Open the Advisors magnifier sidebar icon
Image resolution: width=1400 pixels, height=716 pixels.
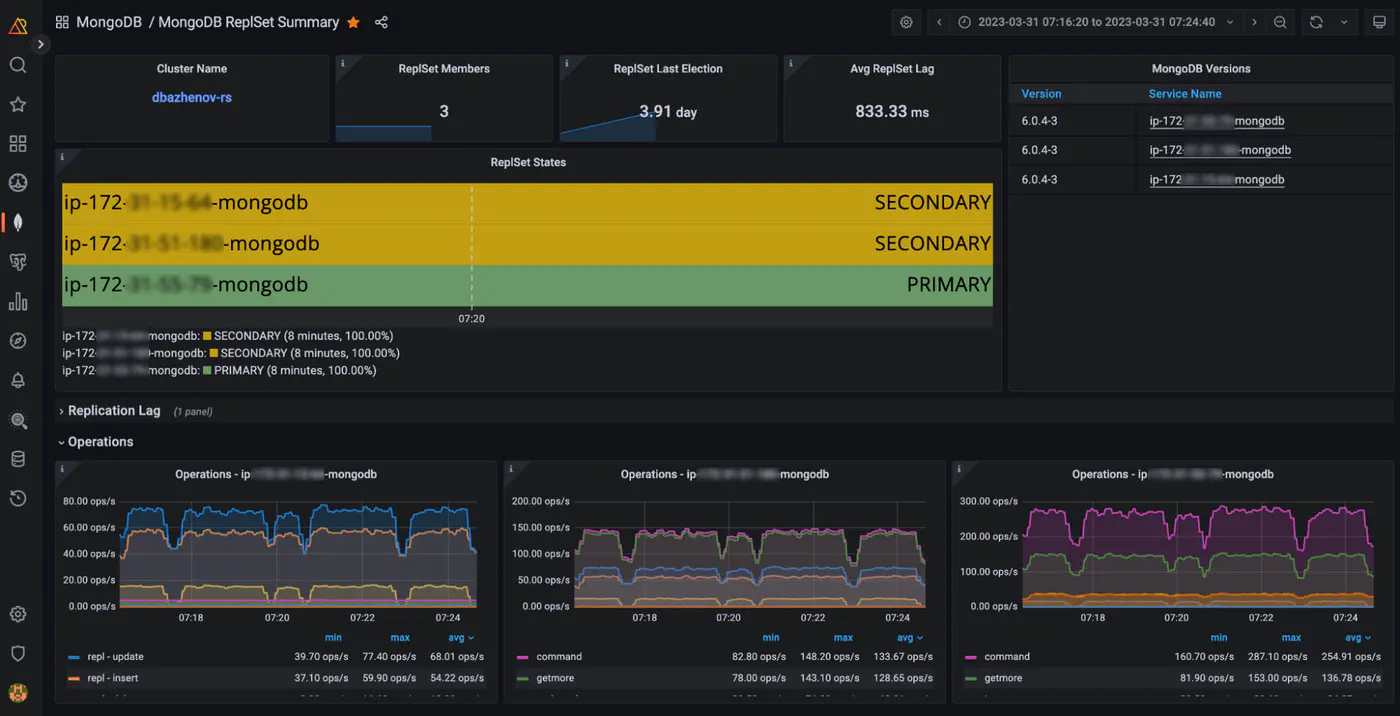(17, 420)
